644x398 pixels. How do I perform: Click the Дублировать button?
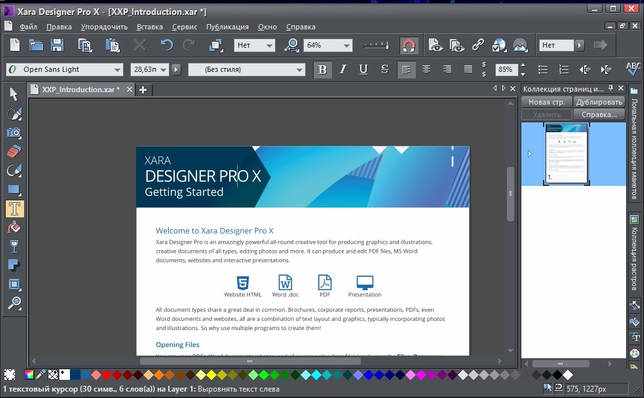click(599, 102)
